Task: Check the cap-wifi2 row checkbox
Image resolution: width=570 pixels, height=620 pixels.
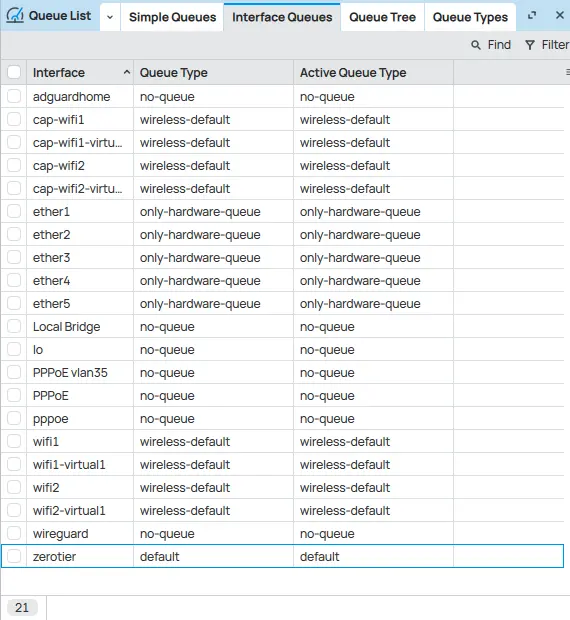Action: 14,165
